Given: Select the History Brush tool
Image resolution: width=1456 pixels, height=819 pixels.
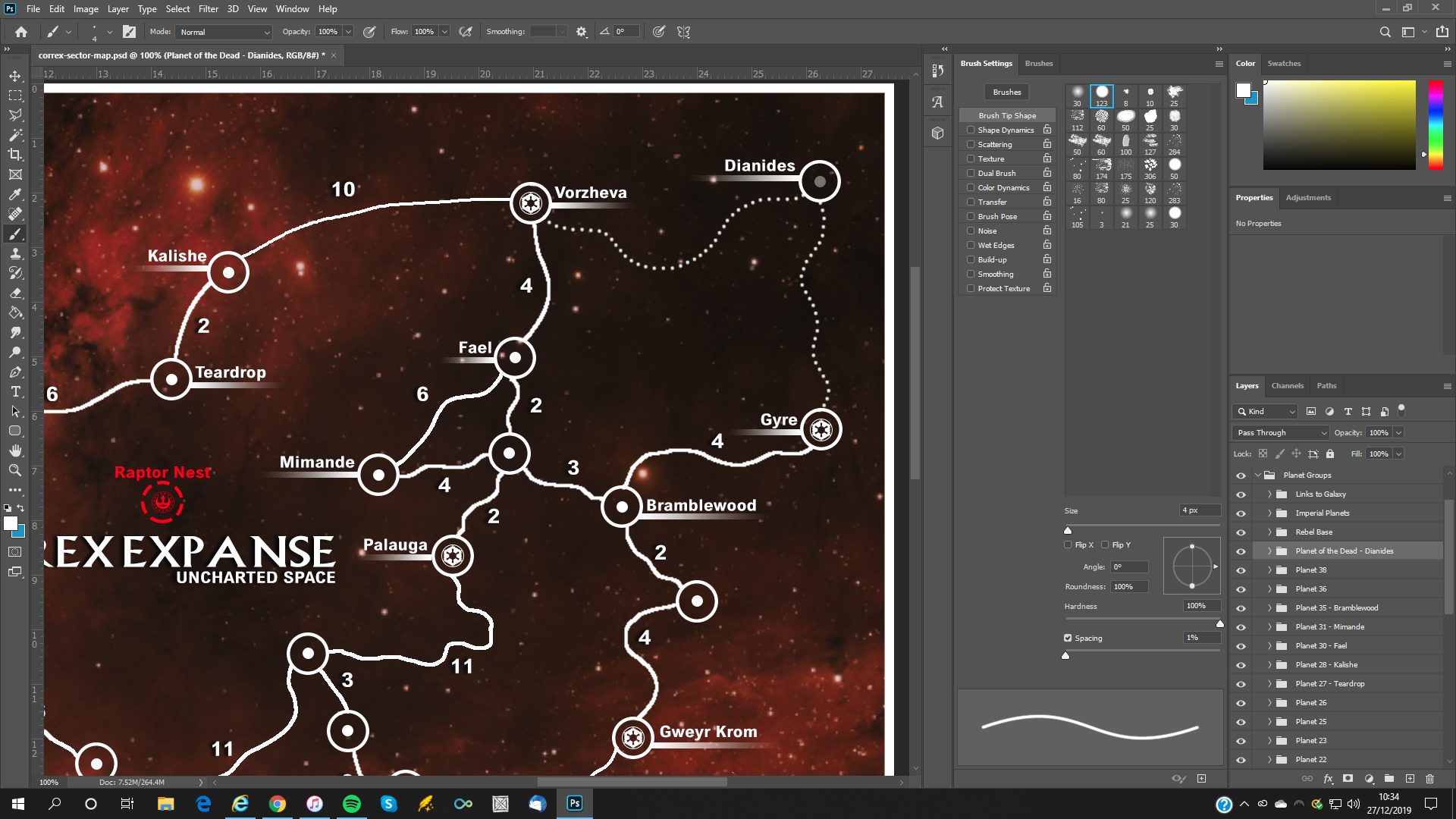Looking at the screenshot, I should pyautogui.click(x=15, y=273).
